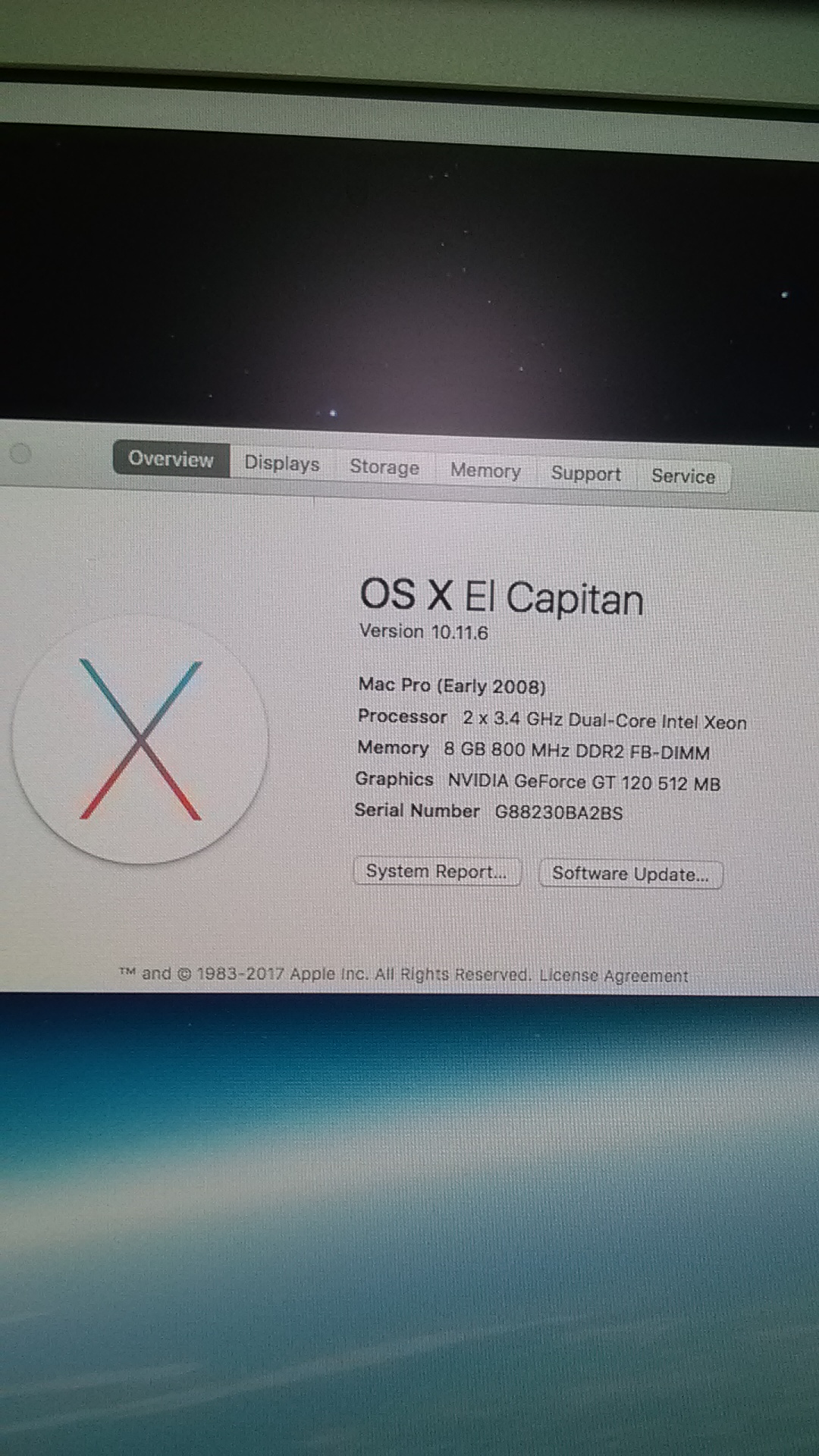Open the Storage tab
Image resolution: width=819 pixels, height=1456 pixels.
[x=384, y=467]
